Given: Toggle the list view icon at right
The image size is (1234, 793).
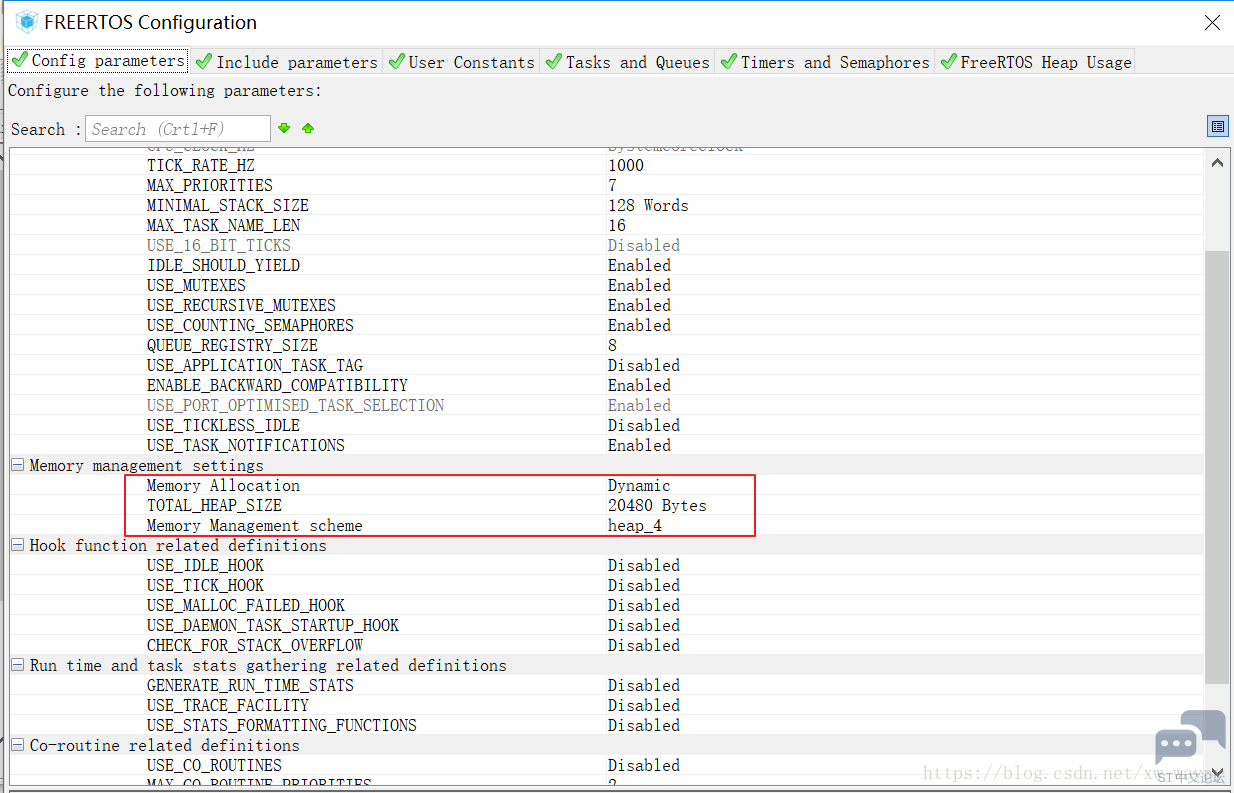Looking at the screenshot, I should [x=1217, y=126].
